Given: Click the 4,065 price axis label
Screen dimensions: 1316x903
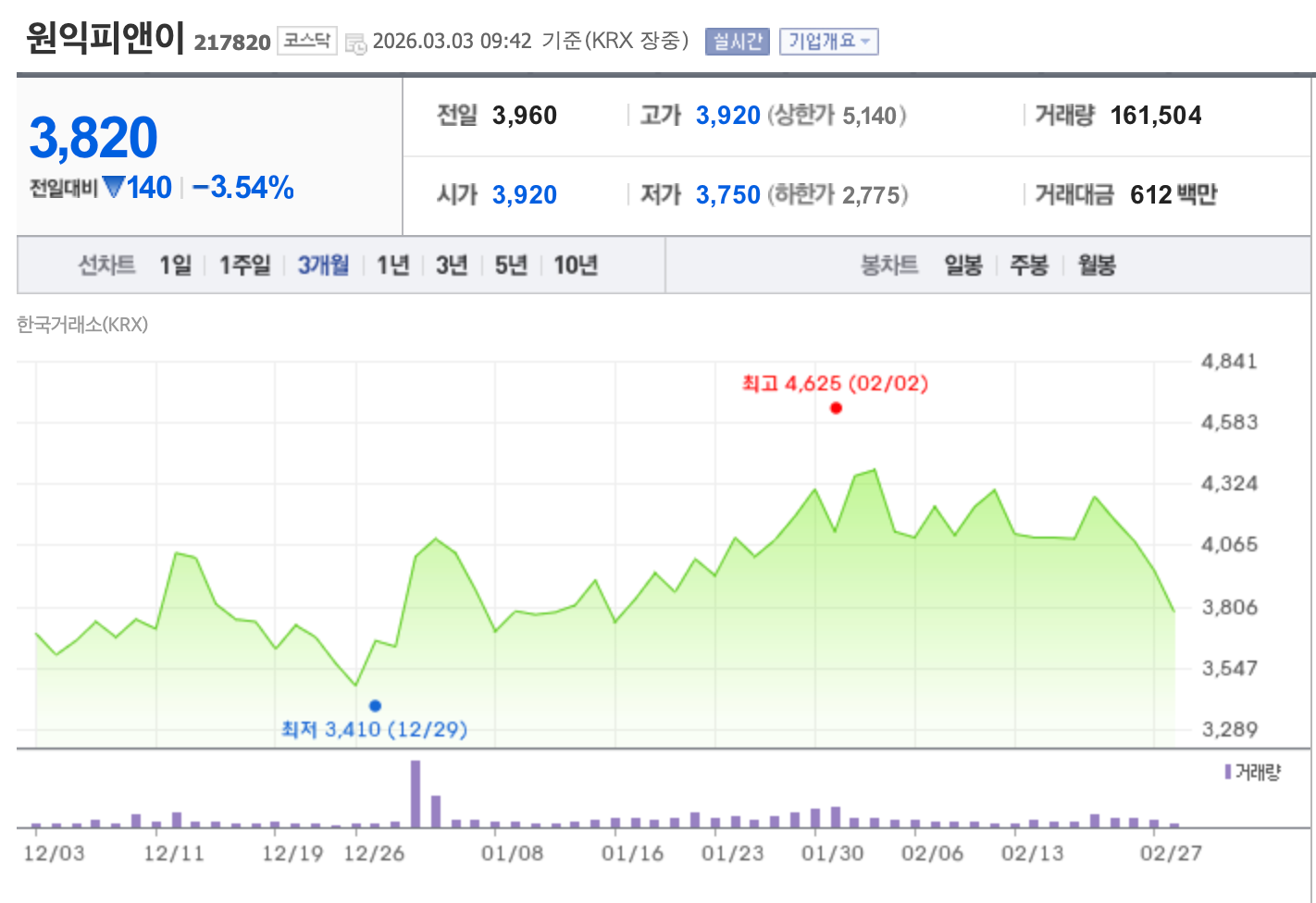Looking at the screenshot, I should click(1230, 544).
